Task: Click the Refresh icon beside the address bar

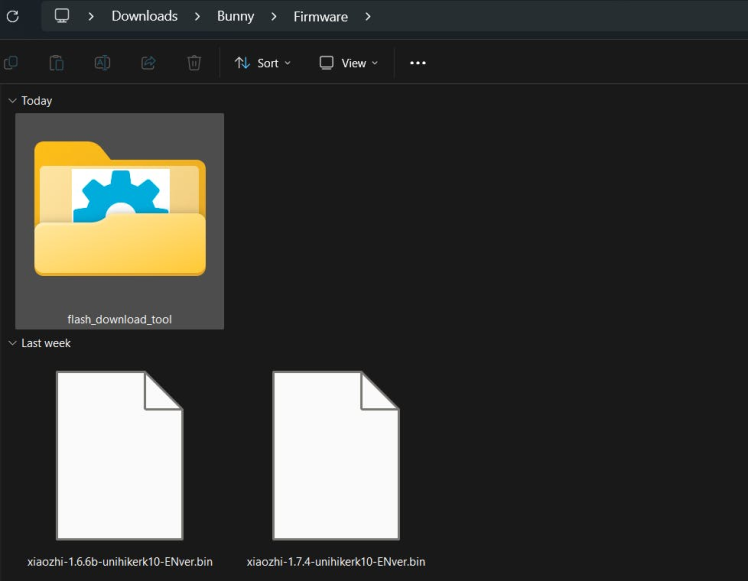Action: pyautogui.click(x=13, y=16)
